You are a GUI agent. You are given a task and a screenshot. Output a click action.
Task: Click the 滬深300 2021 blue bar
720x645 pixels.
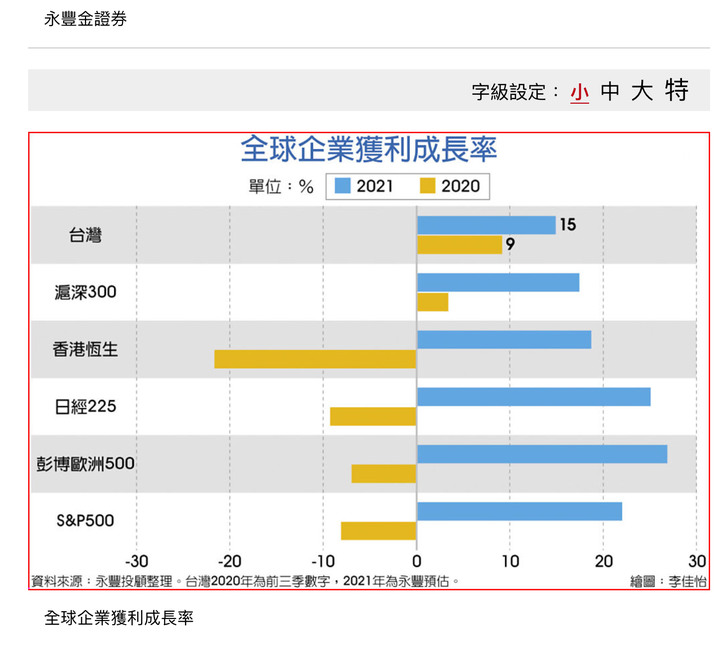tap(498, 282)
